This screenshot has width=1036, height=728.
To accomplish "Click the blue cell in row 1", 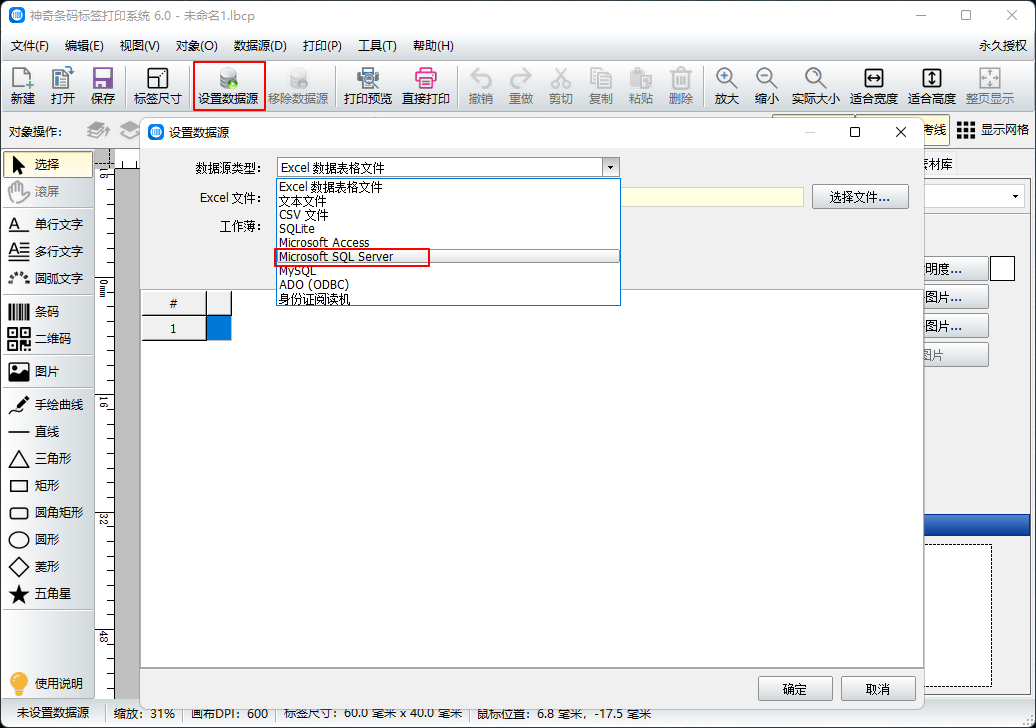I will pos(219,328).
